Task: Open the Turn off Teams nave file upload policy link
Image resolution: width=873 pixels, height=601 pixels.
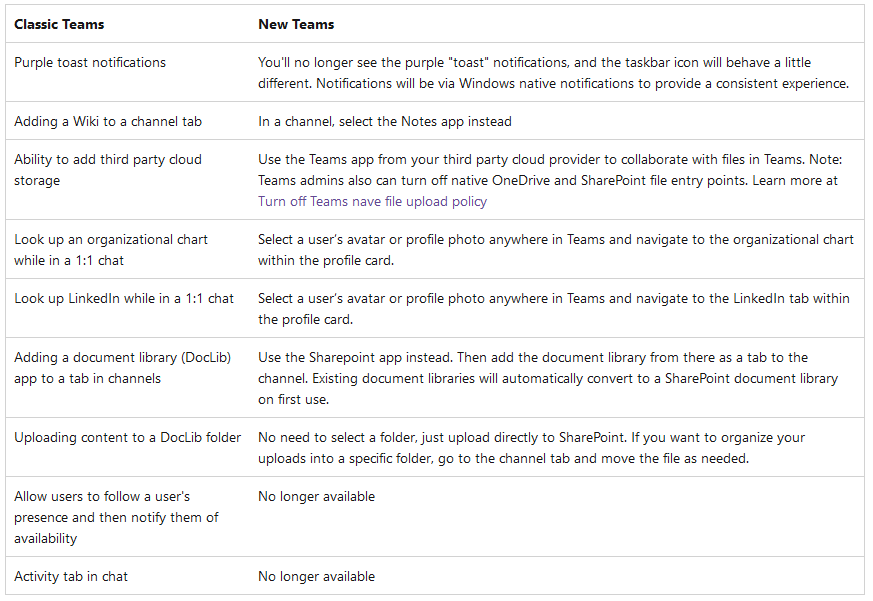Action: (372, 201)
